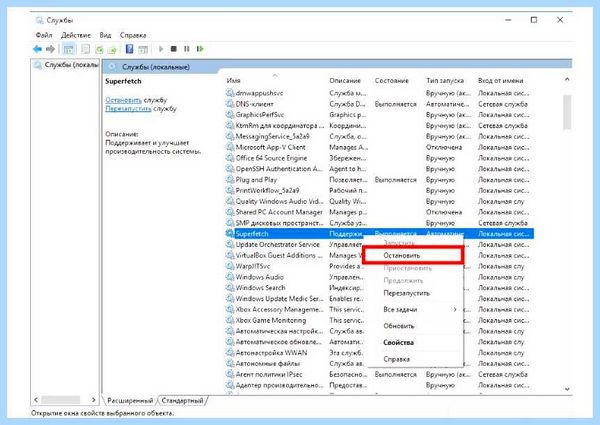Viewport: 600px width, 425px height.
Task: Click the gear icon of Shared PC Account Manager
Action: tap(230, 212)
